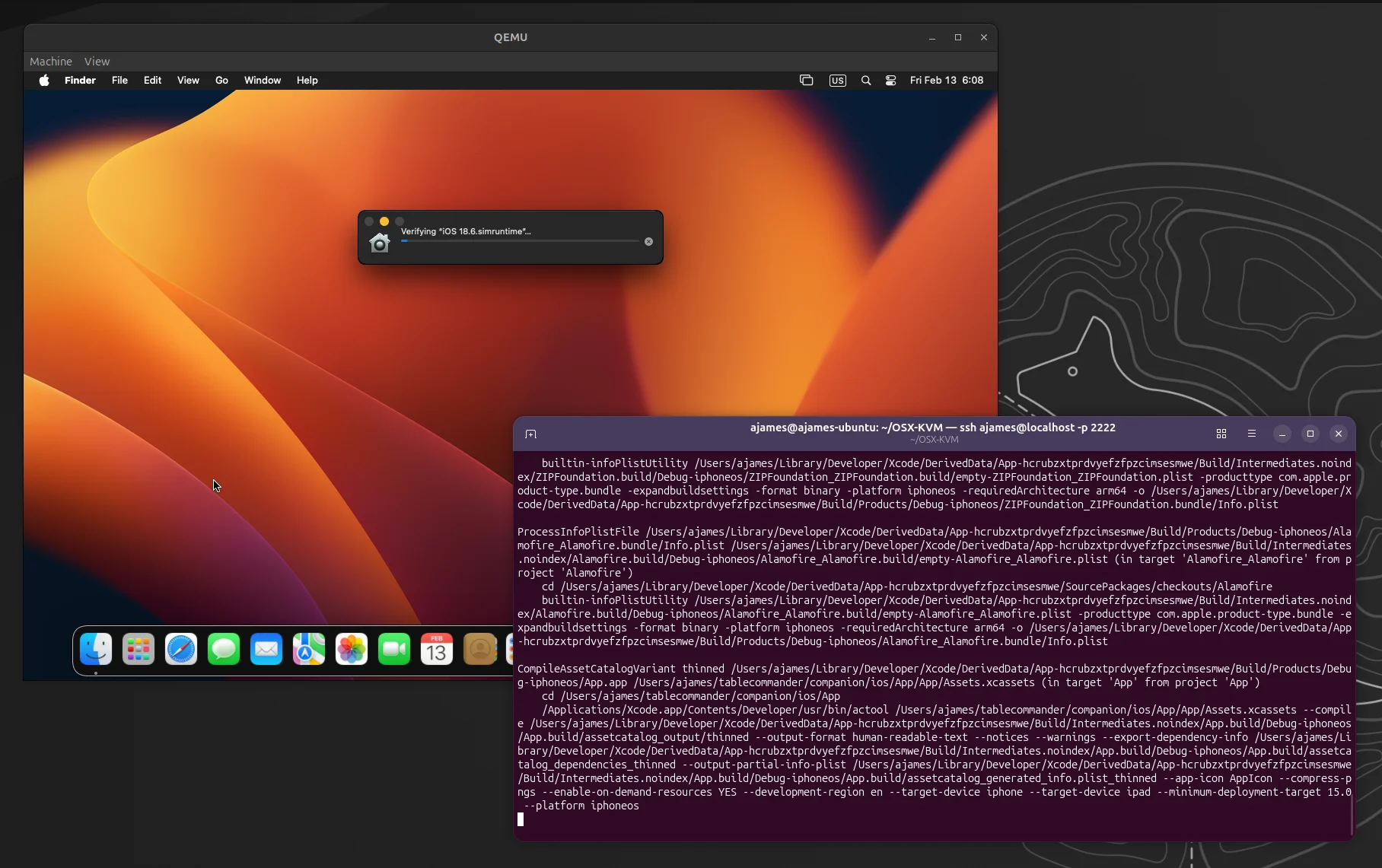Open the Contacts app

tap(479, 649)
